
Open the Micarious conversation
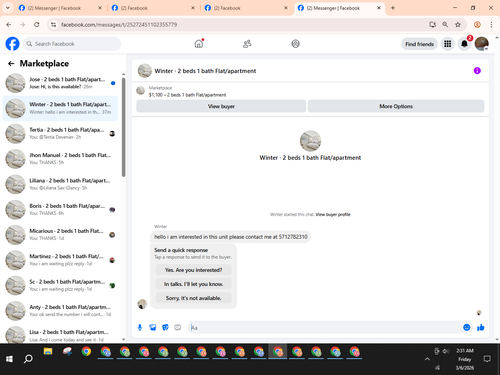(60, 235)
